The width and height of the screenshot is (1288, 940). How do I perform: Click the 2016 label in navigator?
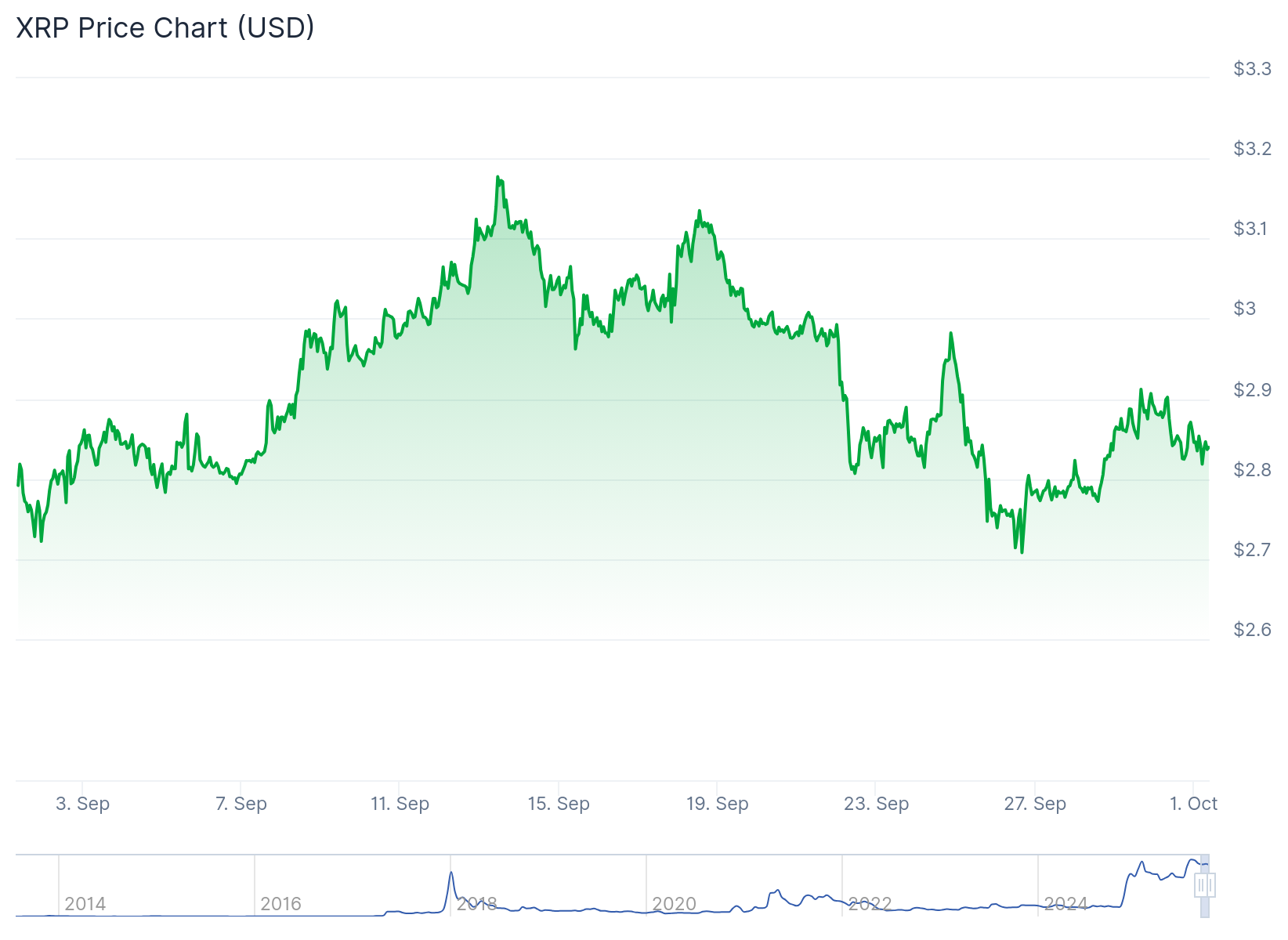click(280, 904)
